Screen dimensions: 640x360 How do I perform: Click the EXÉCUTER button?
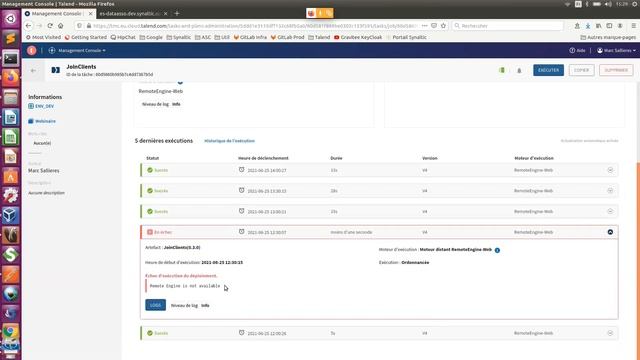coord(548,70)
